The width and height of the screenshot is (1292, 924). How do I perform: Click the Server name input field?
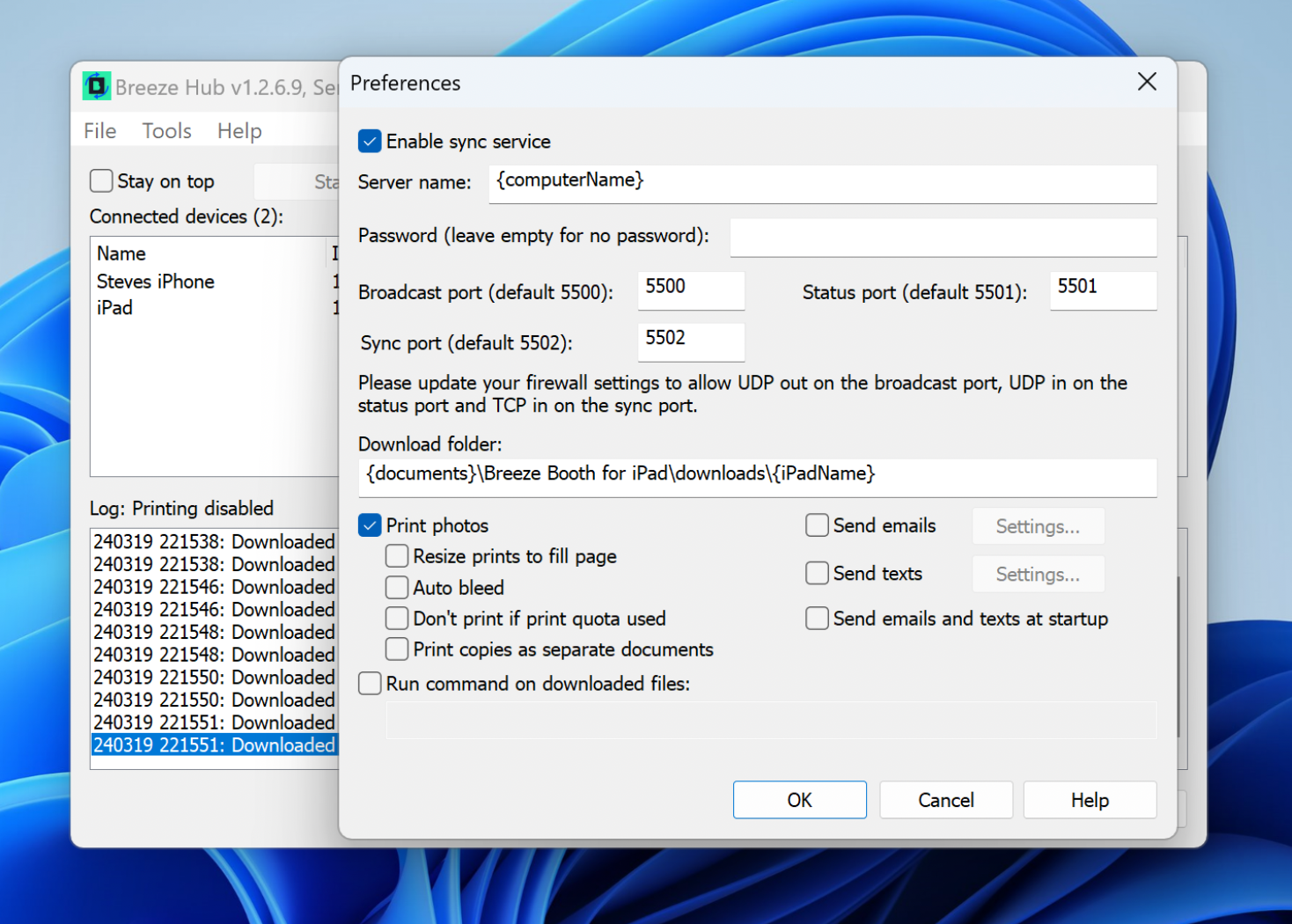tap(822, 183)
